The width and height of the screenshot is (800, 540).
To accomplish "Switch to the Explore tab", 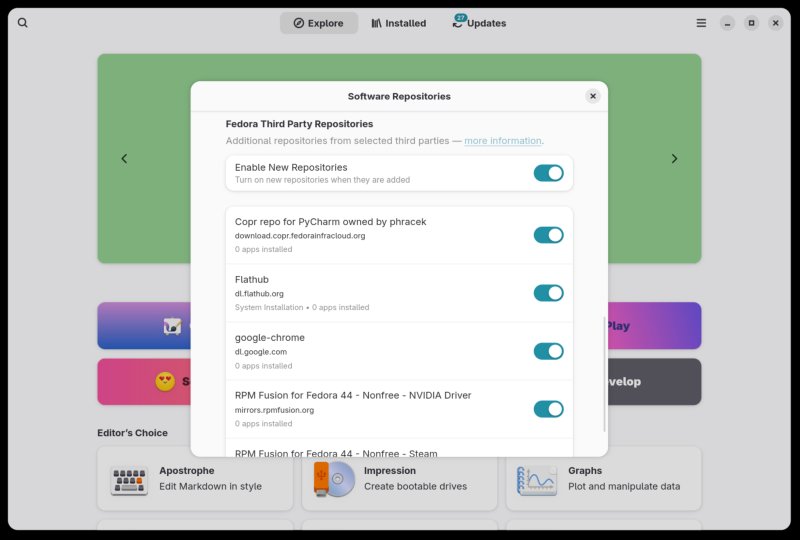I will coord(319,23).
